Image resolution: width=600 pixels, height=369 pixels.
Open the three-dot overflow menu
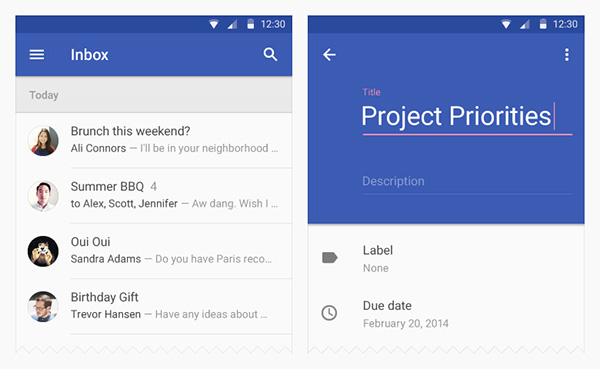(567, 55)
